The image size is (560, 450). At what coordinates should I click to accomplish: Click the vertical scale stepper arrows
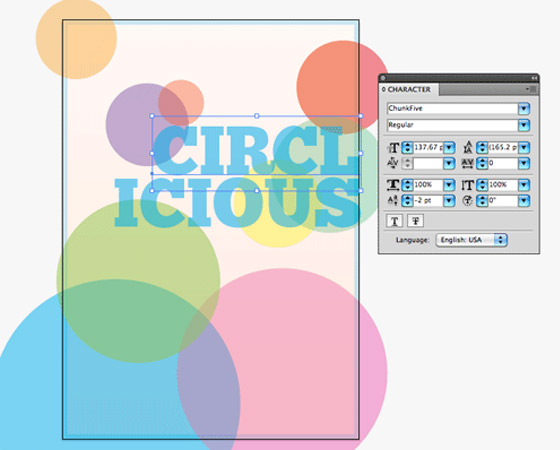click(482, 185)
